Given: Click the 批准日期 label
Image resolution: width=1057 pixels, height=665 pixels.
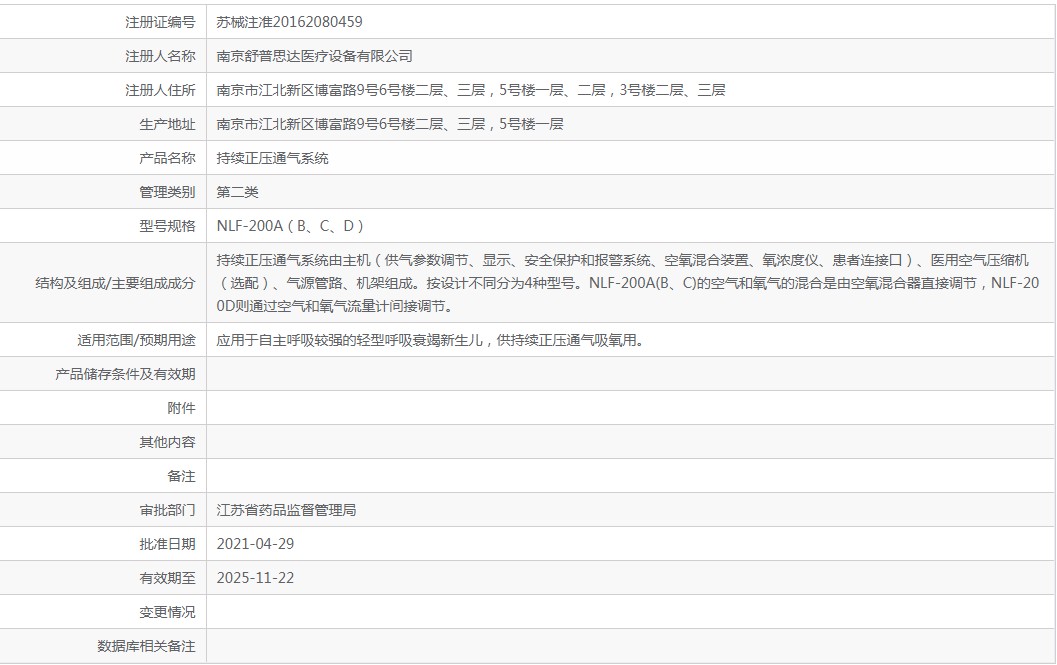Looking at the screenshot, I should (167, 544).
